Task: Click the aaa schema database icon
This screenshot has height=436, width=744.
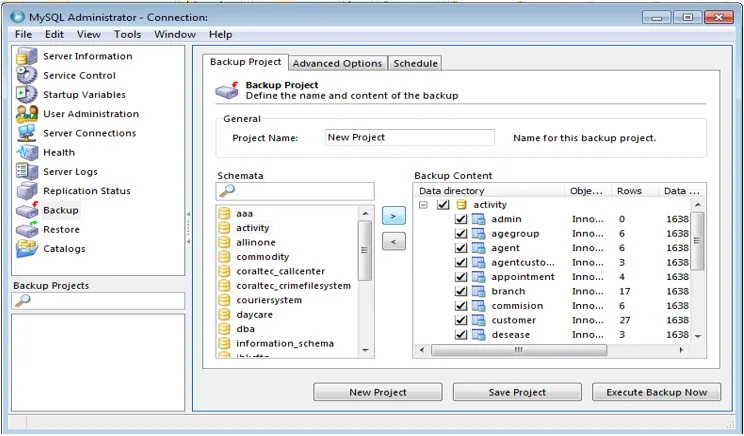Action: pos(224,213)
